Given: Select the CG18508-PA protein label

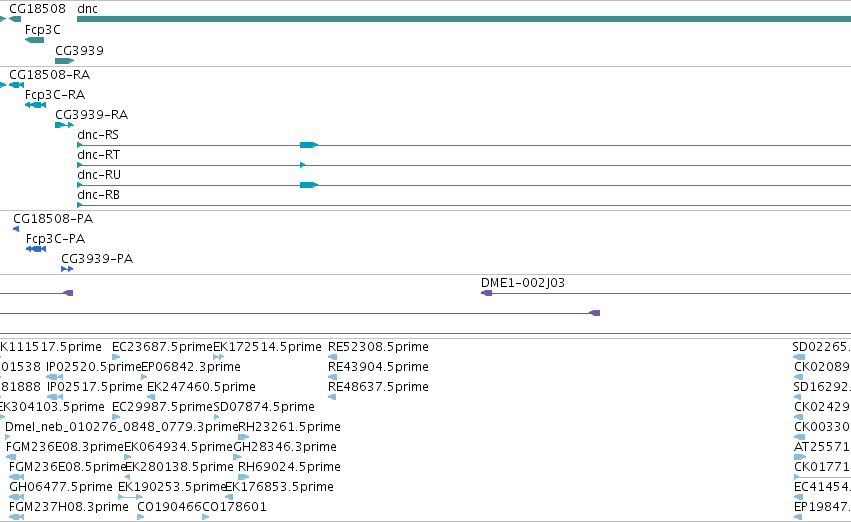Looking at the screenshot, I should point(53,219).
